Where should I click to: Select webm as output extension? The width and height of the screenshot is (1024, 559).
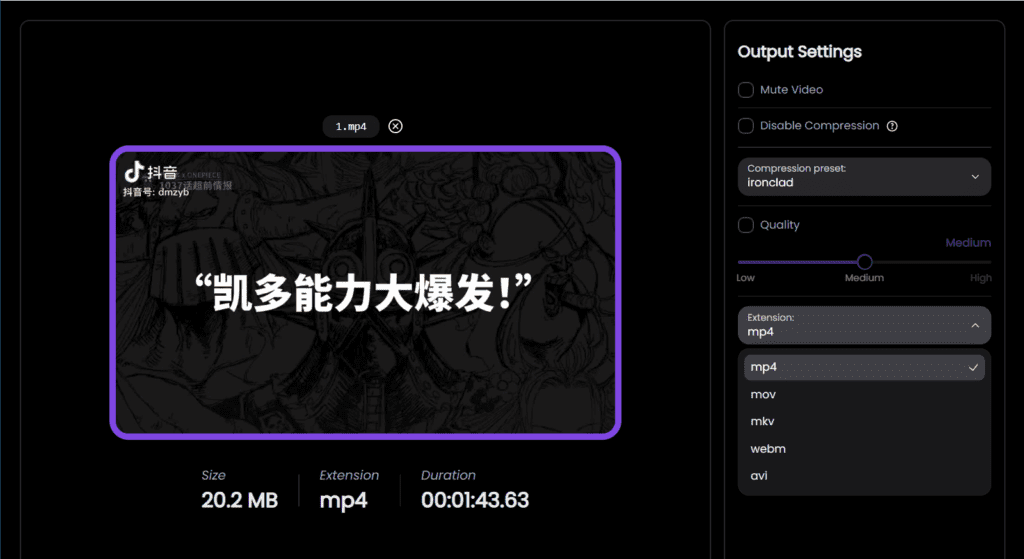point(864,449)
